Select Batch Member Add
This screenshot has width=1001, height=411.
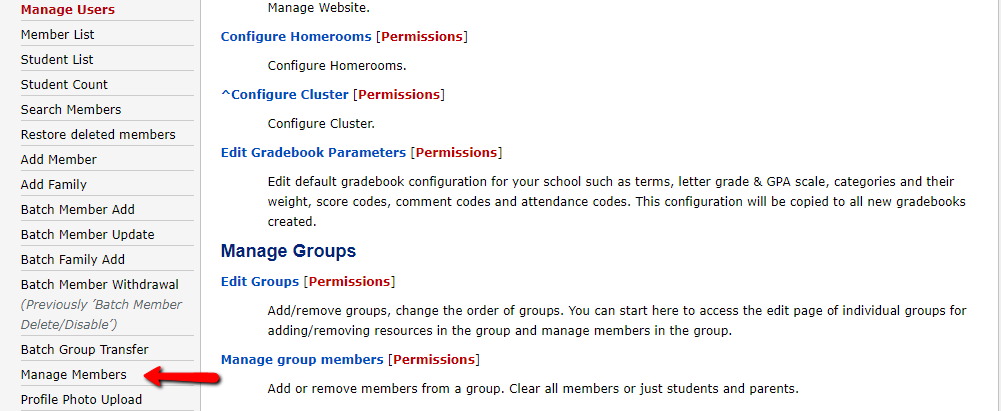78,209
